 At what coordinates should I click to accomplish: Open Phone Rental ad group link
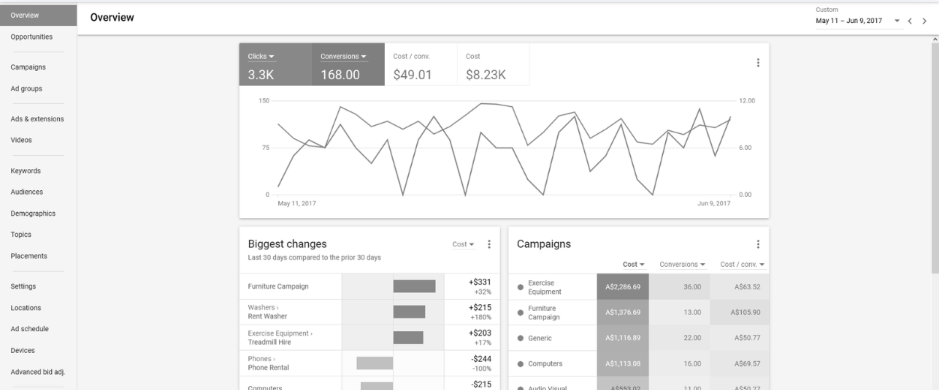pos(268,368)
